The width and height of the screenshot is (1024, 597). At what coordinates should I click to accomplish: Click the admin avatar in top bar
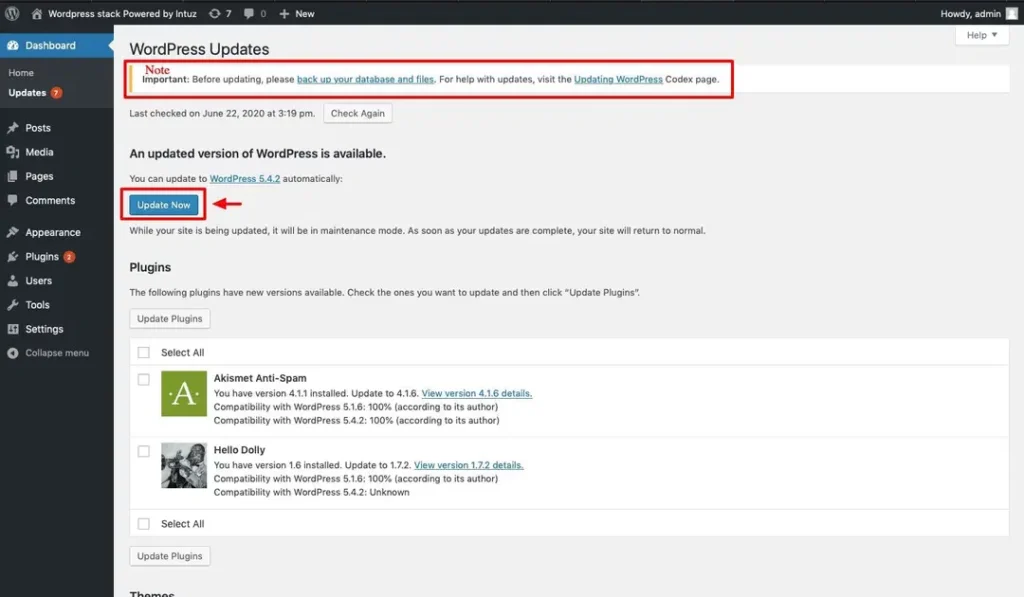coord(1012,13)
